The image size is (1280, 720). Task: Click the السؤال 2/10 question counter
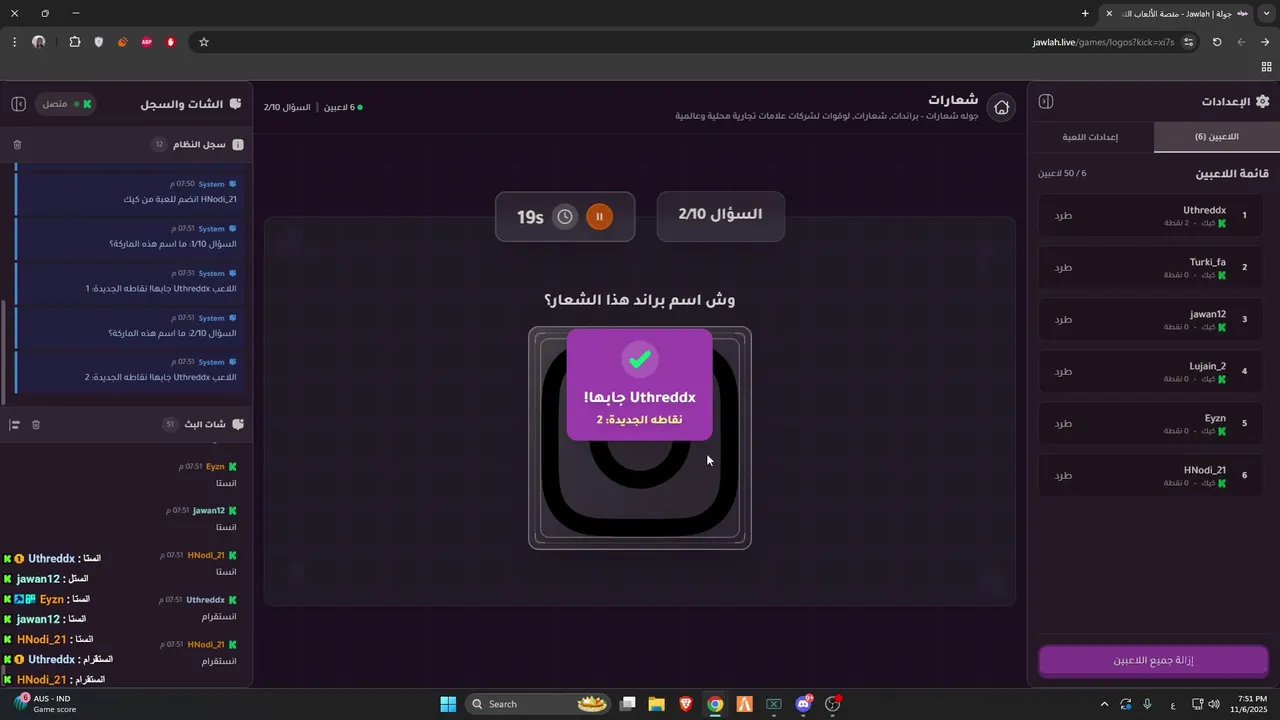pos(720,215)
